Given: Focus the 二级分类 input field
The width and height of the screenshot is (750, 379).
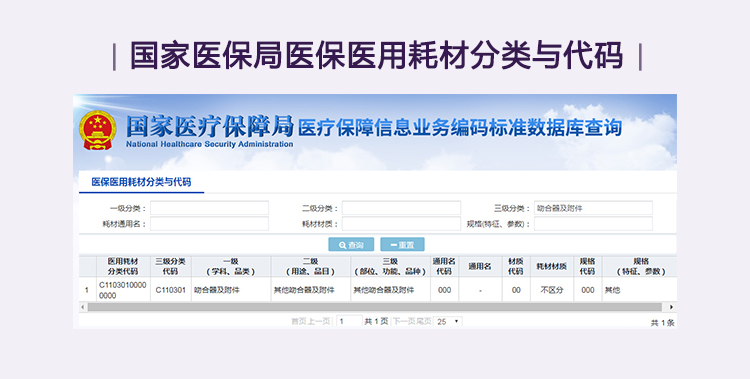Looking at the screenshot, I should coord(401,208).
